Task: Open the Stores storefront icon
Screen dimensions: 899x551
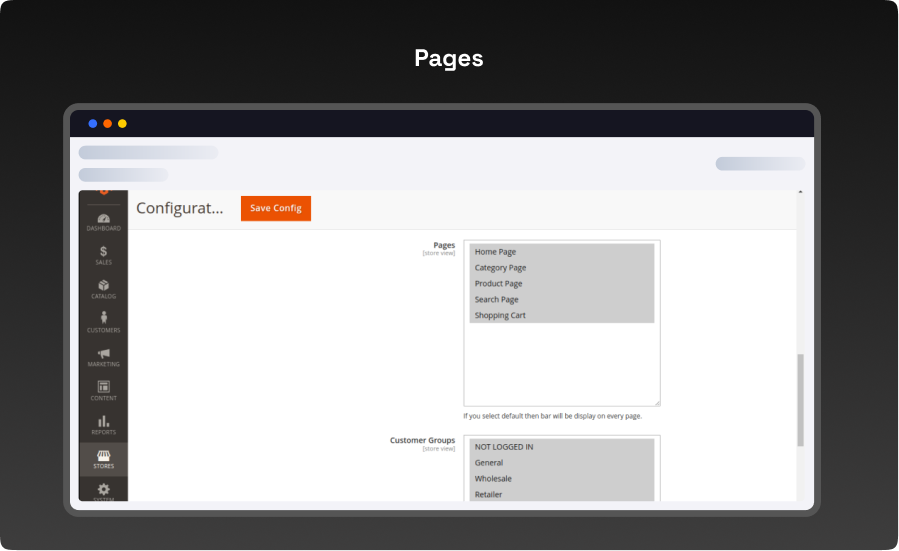Action: click(103, 457)
